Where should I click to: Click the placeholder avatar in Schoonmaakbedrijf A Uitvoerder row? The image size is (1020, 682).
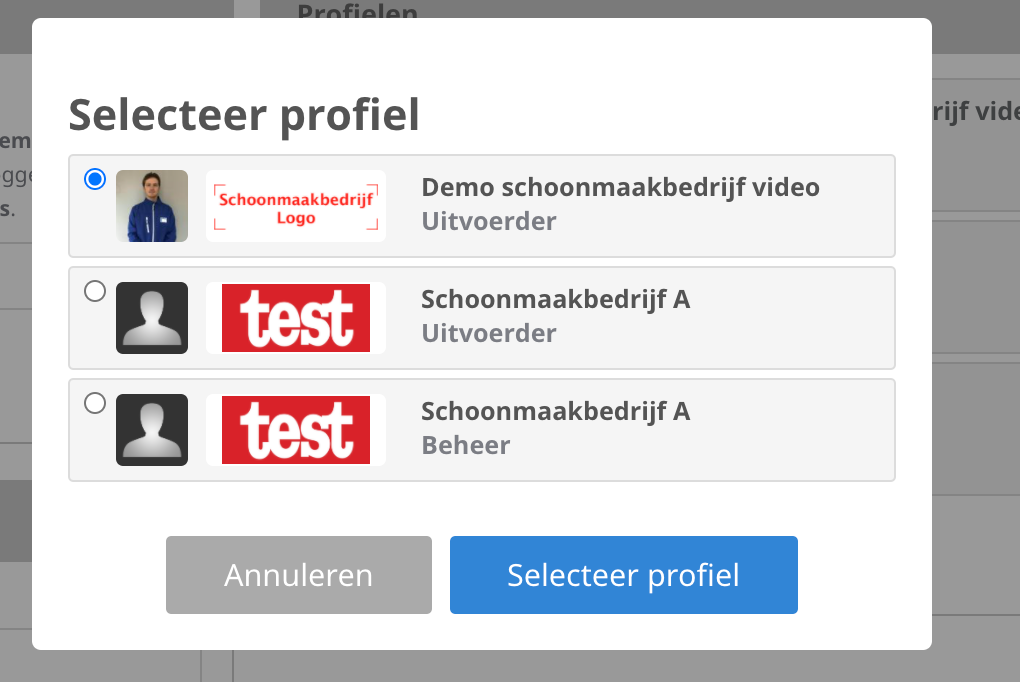click(152, 318)
